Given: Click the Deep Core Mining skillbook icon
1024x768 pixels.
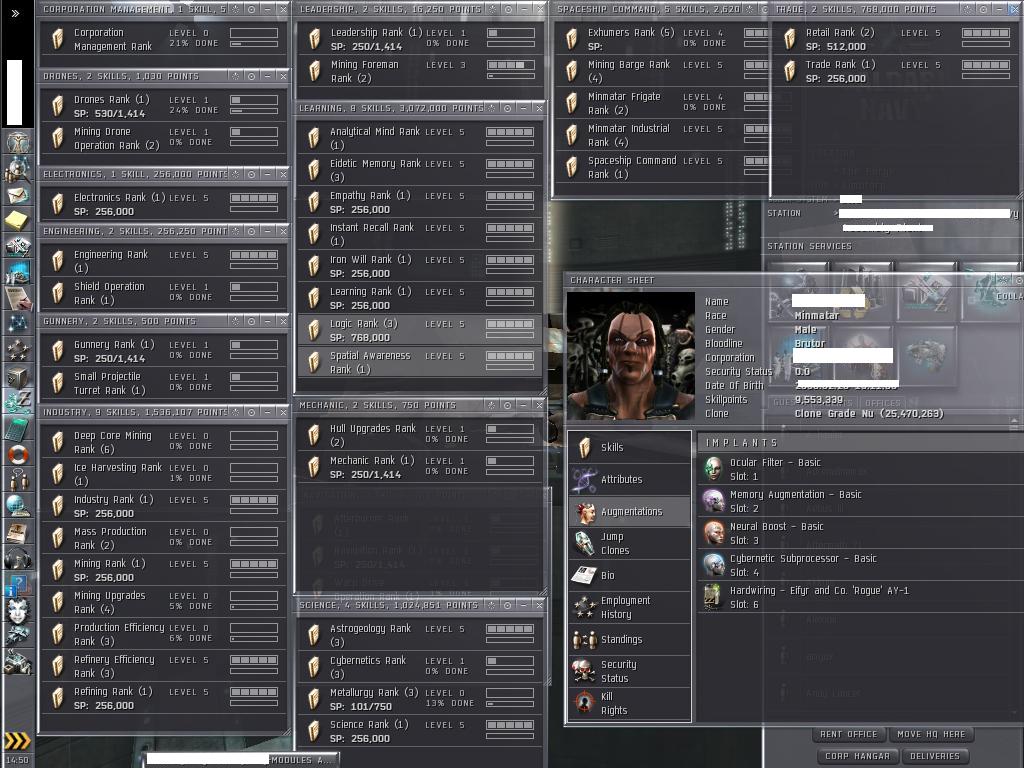Looking at the screenshot, I should click(x=58, y=442).
